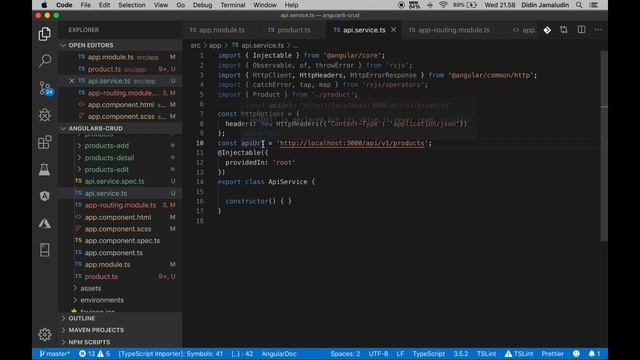Click the 'app' breadcrumb segment

pyautogui.click(x=215, y=45)
